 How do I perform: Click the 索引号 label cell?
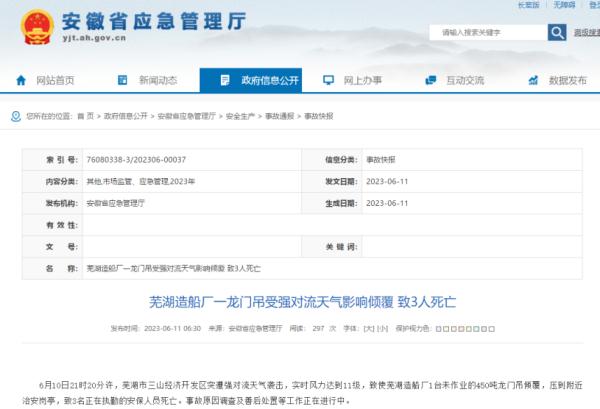[53, 160]
